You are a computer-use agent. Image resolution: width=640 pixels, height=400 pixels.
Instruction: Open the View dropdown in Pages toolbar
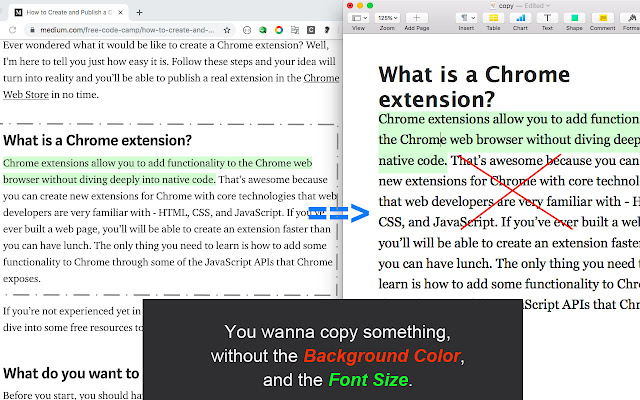359,18
